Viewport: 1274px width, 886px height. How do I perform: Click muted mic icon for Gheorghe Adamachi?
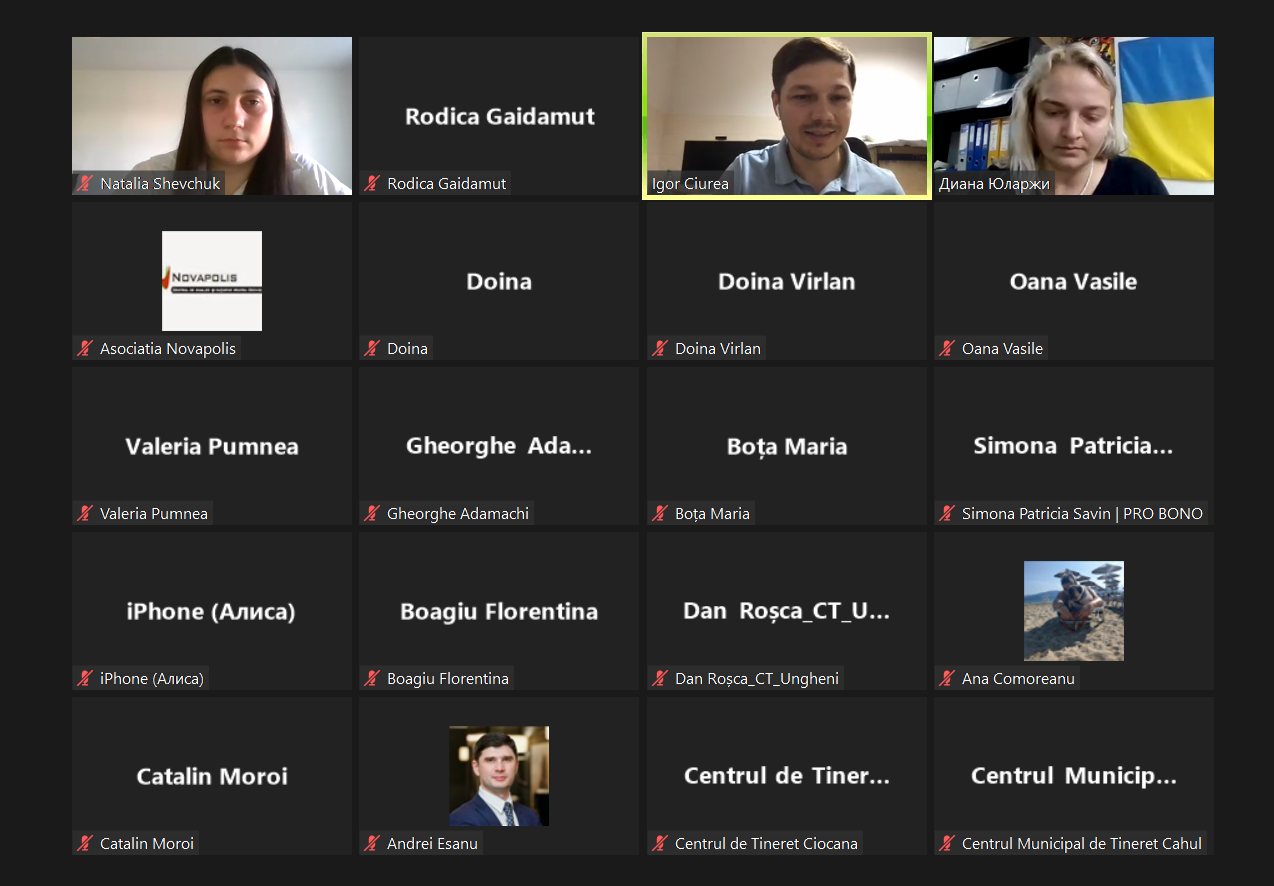(373, 514)
